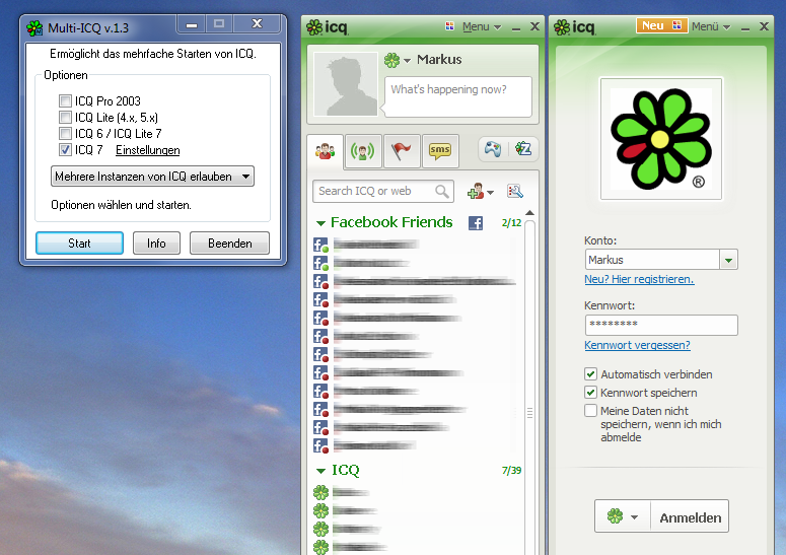Viewport: 786px width, 555px height.
Task: Click the profile avatar picture
Action: 345,84
